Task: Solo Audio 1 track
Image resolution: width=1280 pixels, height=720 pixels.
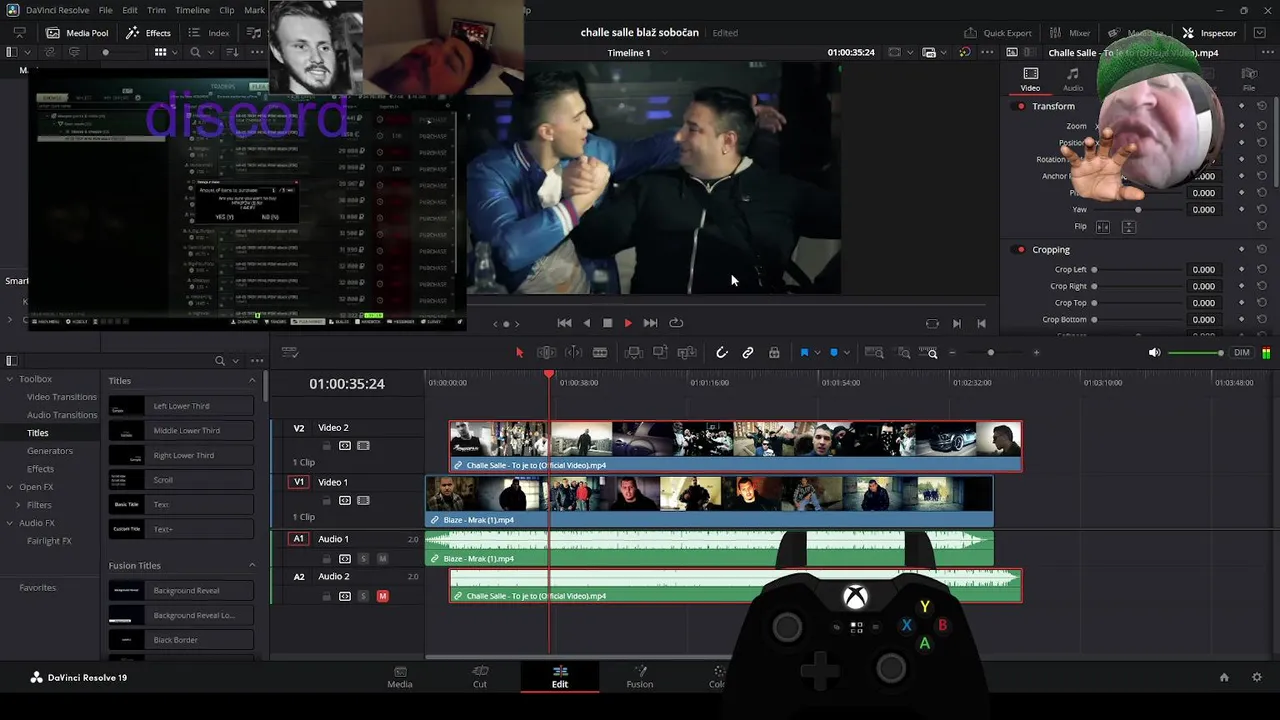Action: point(363,558)
